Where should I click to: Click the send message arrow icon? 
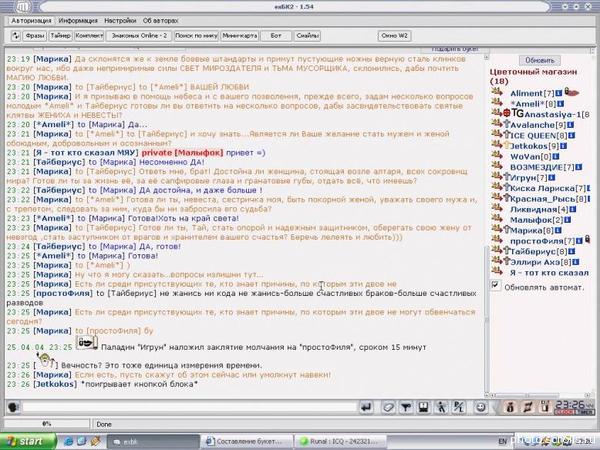367,407
